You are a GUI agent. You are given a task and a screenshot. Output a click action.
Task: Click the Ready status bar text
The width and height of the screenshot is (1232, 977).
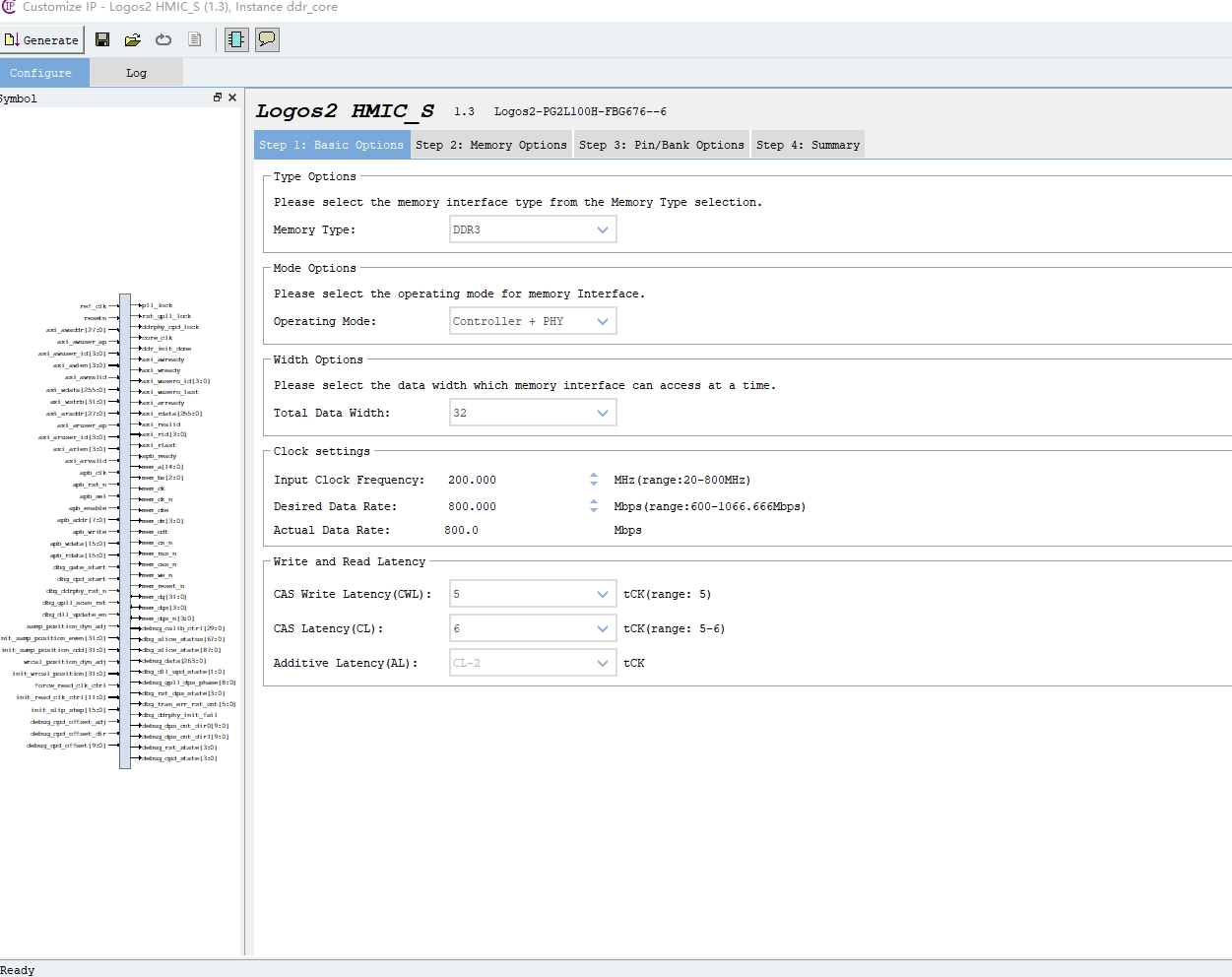18,970
